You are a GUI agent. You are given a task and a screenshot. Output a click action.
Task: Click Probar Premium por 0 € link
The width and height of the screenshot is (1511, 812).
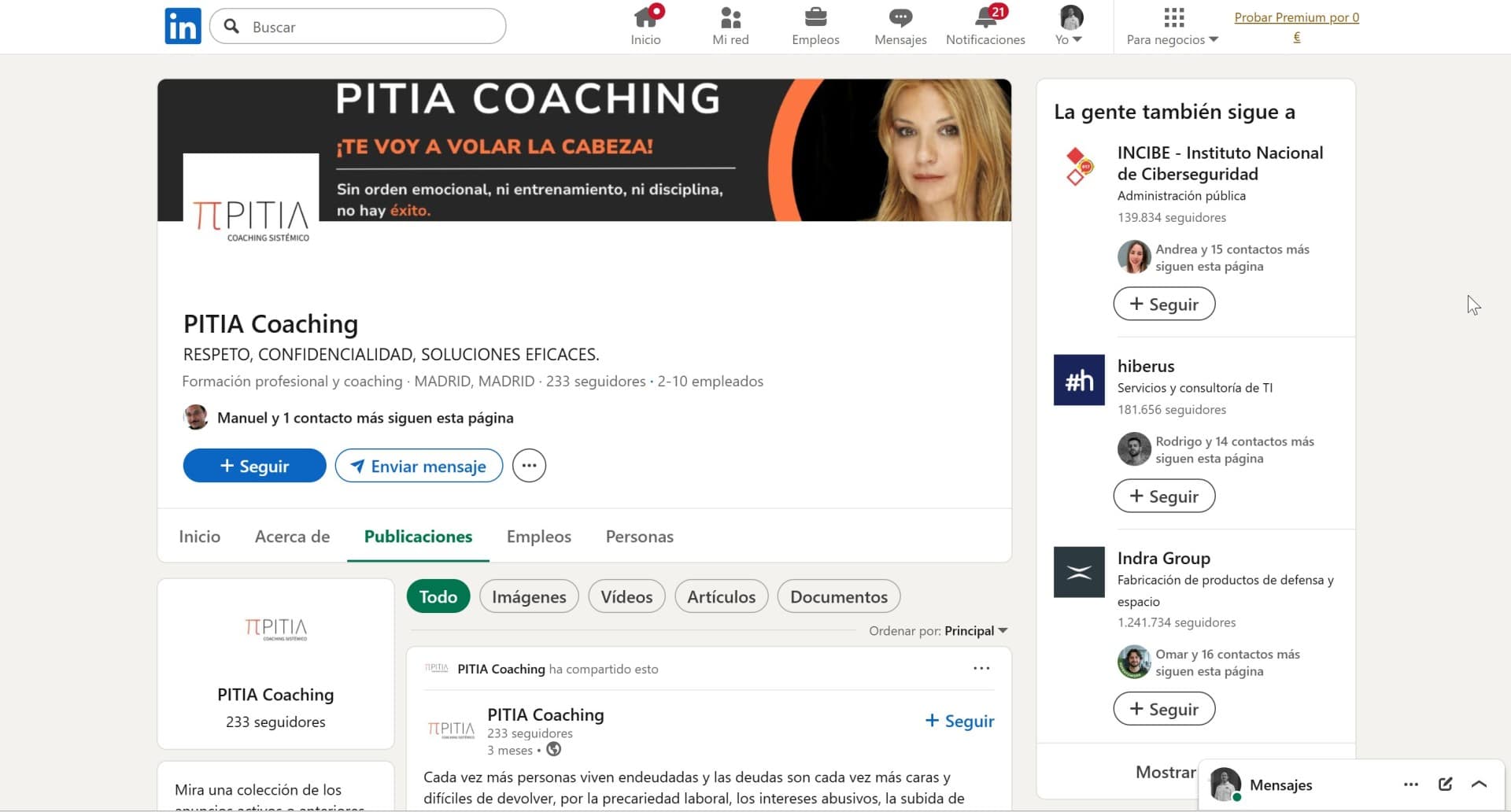(x=1296, y=27)
